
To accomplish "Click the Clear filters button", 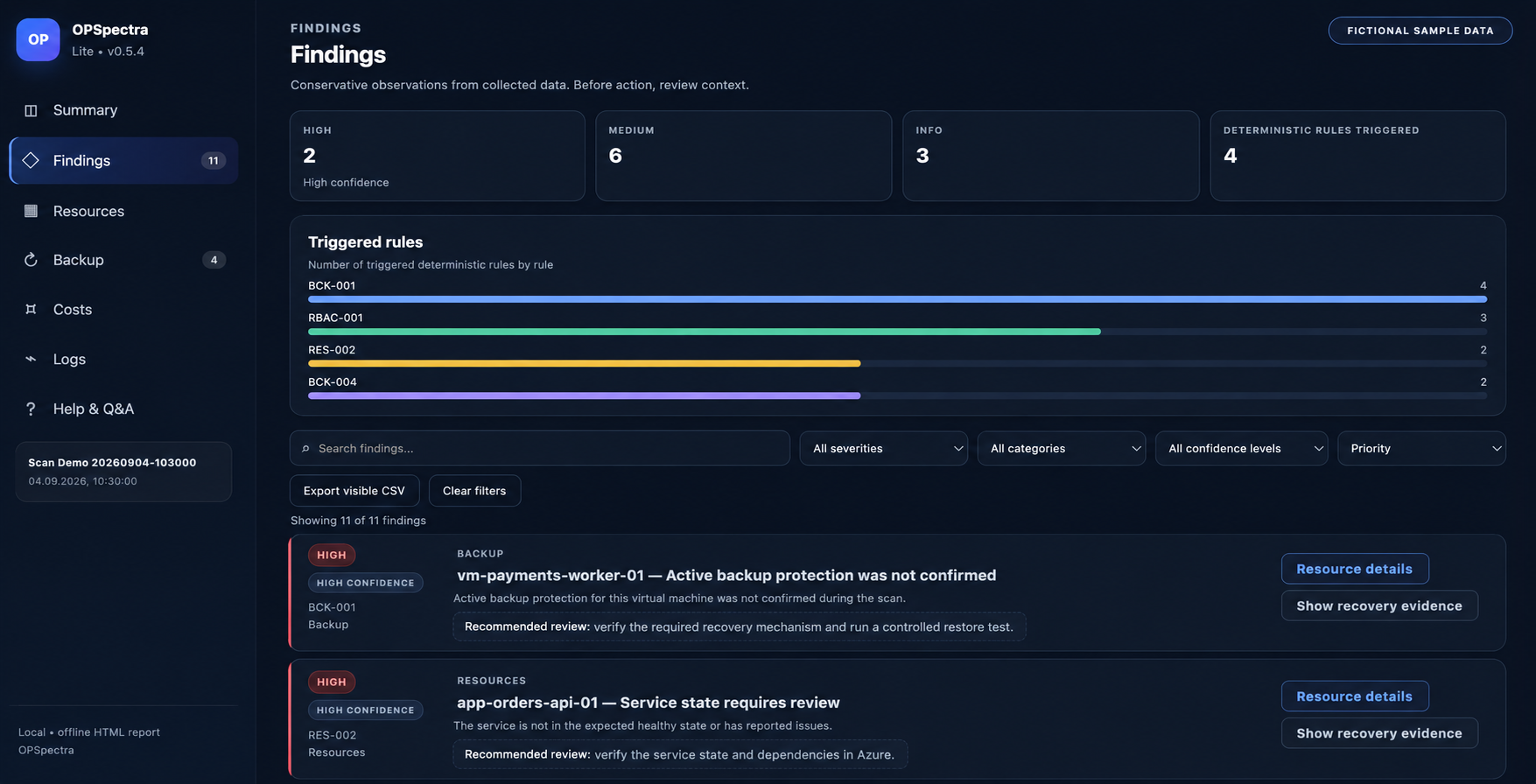I will tap(474, 491).
